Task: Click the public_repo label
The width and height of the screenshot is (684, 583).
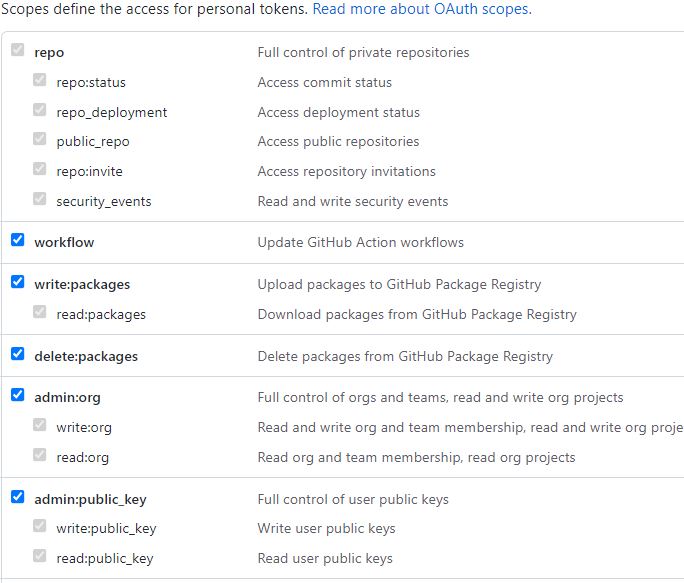Action: coord(93,142)
